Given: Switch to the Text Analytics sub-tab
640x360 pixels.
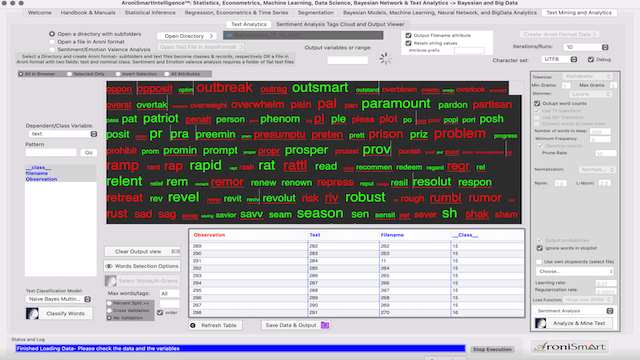Looking at the screenshot, I should (249, 24).
